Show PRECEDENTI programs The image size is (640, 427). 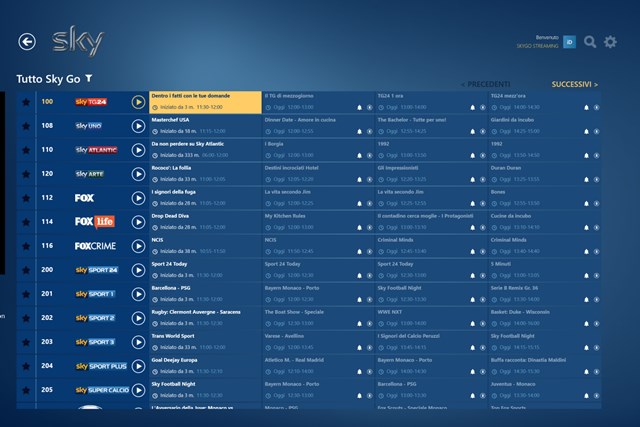pyautogui.click(x=485, y=85)
